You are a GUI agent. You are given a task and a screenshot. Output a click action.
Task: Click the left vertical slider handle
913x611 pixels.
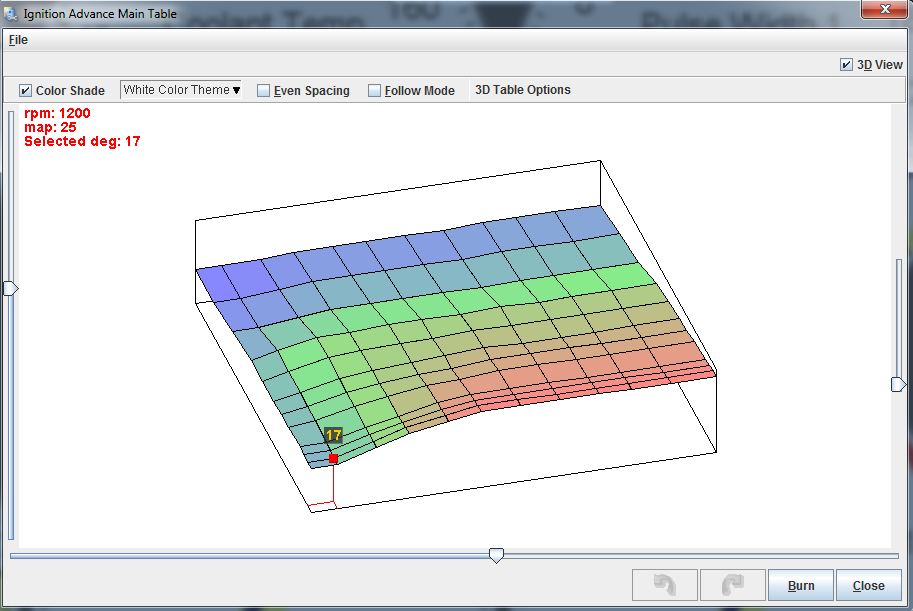tap(11, 288)
